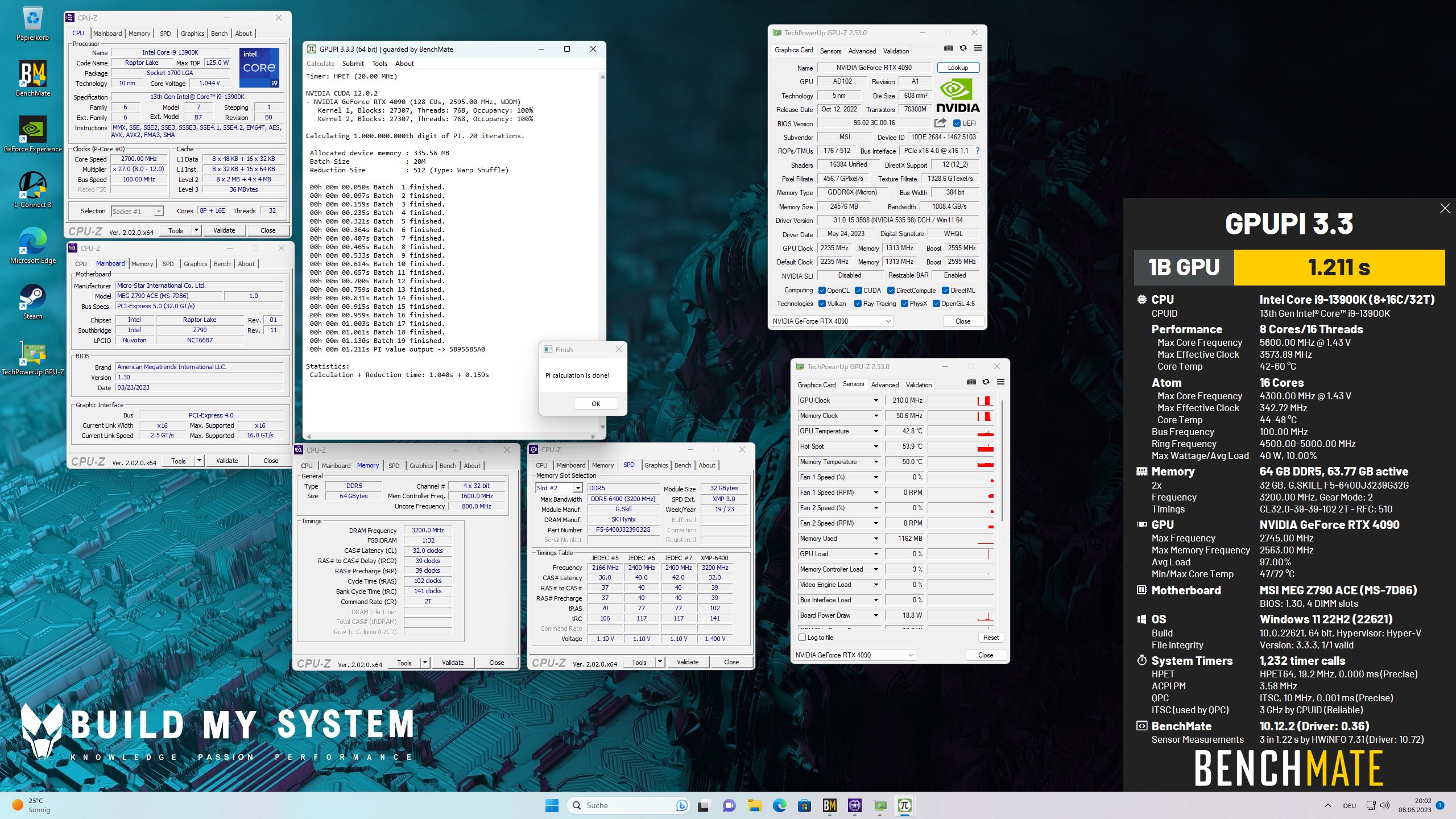The image size is (1456, 819).
Task: Click the GPU-Z Sensors list vertical scrollbar
Action: tap(1002, 461)
